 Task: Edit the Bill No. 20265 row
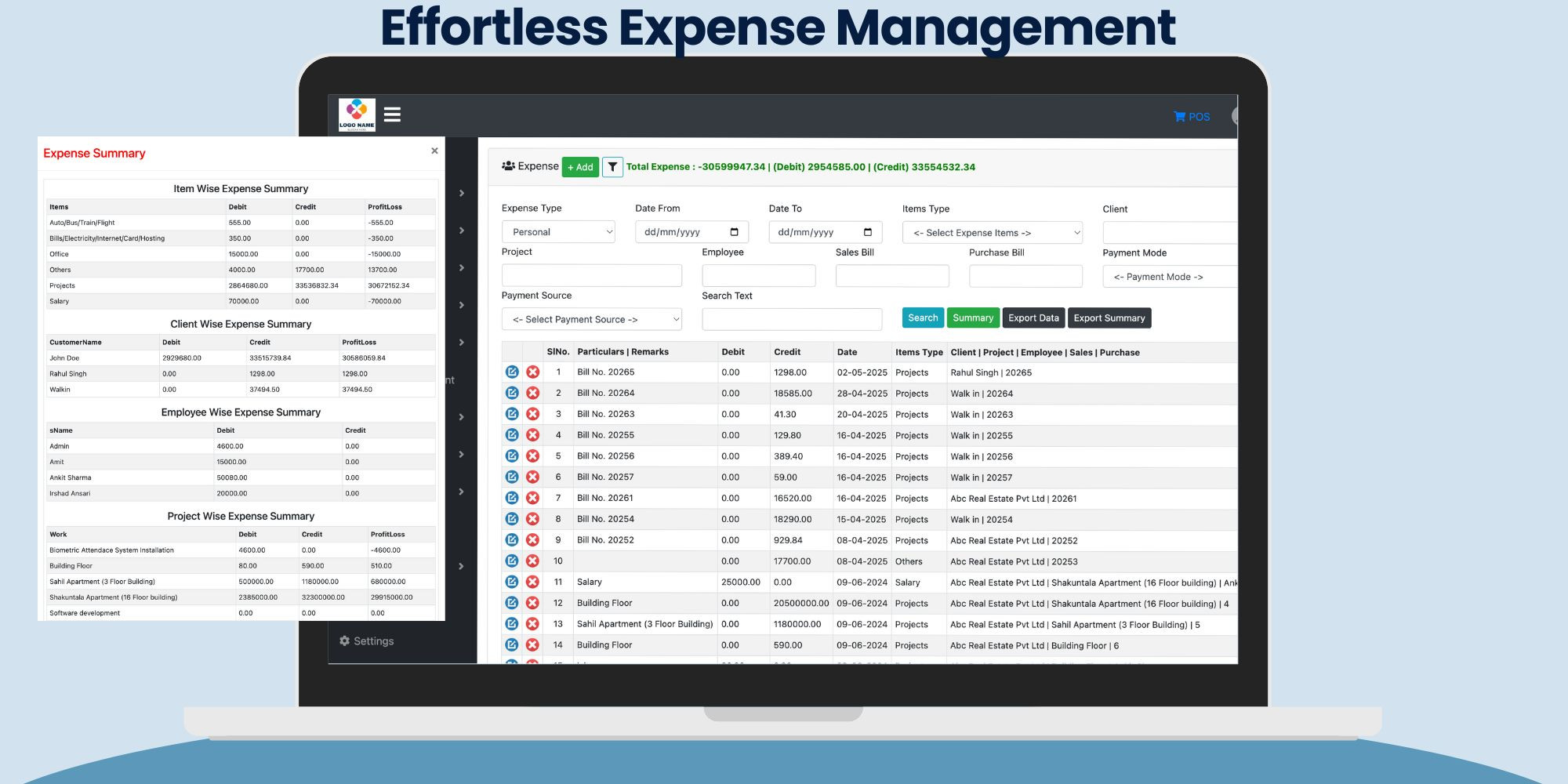[512, 372]
